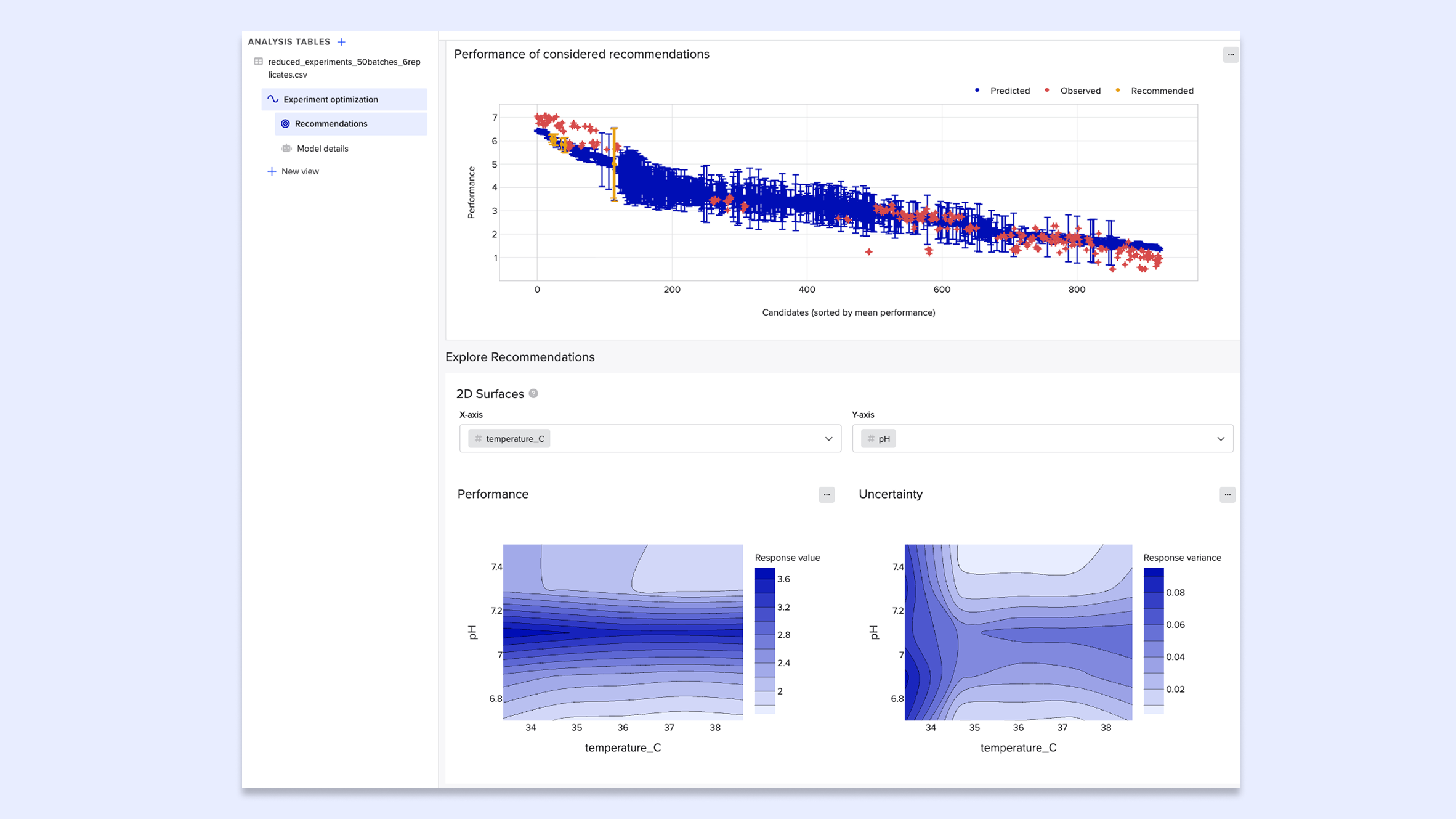Expand the Y-axis pH dropdown
The image size is (1456, 819).
coord(1220,439)
